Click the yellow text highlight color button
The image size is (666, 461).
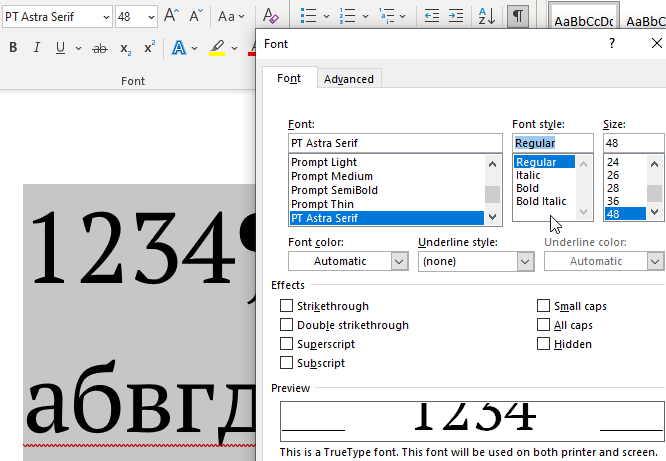[x=217, y=48]
